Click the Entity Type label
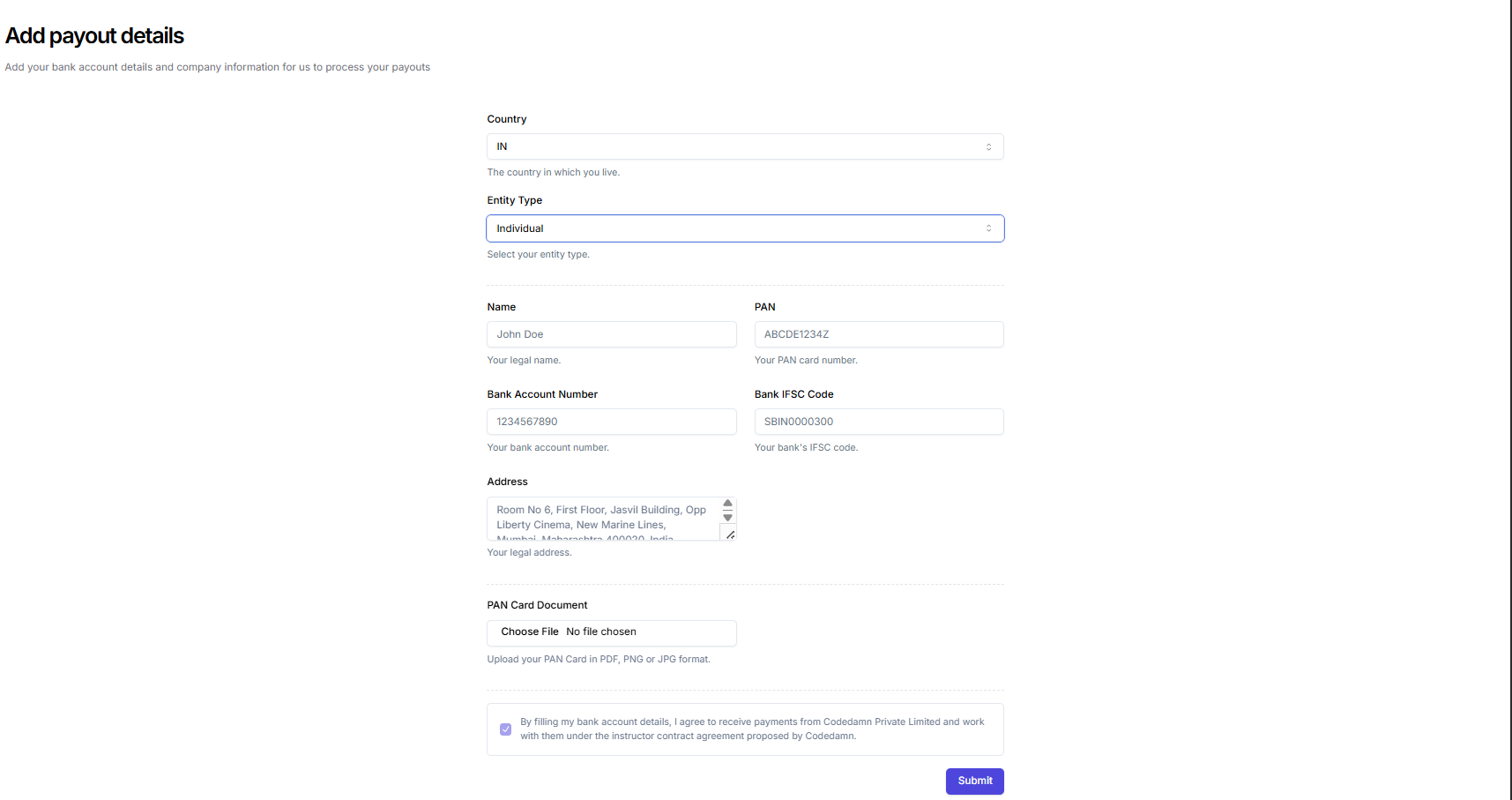This screenshot has width=1512, height=800. pos(514,200)
